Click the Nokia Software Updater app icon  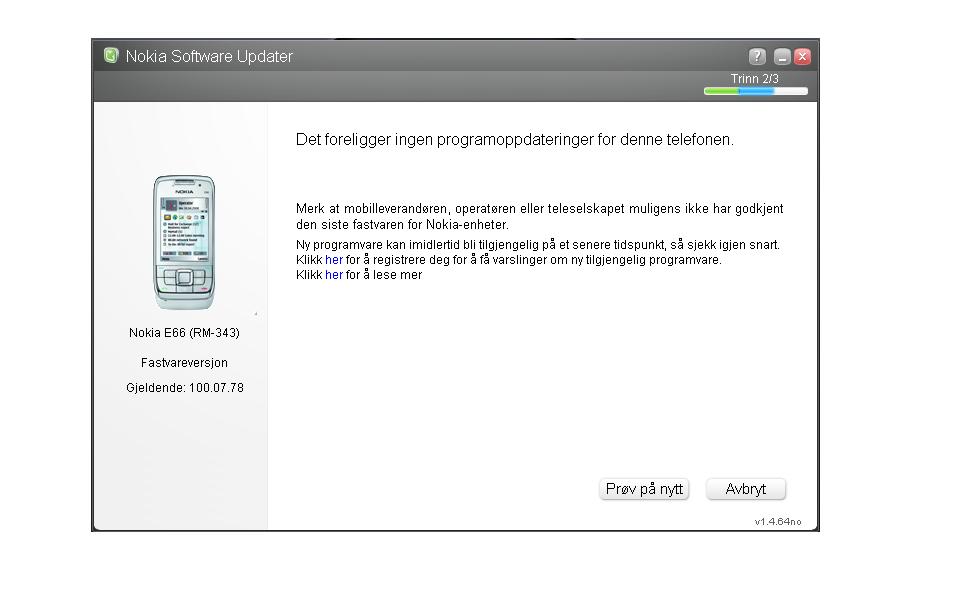tap(111, 56)
